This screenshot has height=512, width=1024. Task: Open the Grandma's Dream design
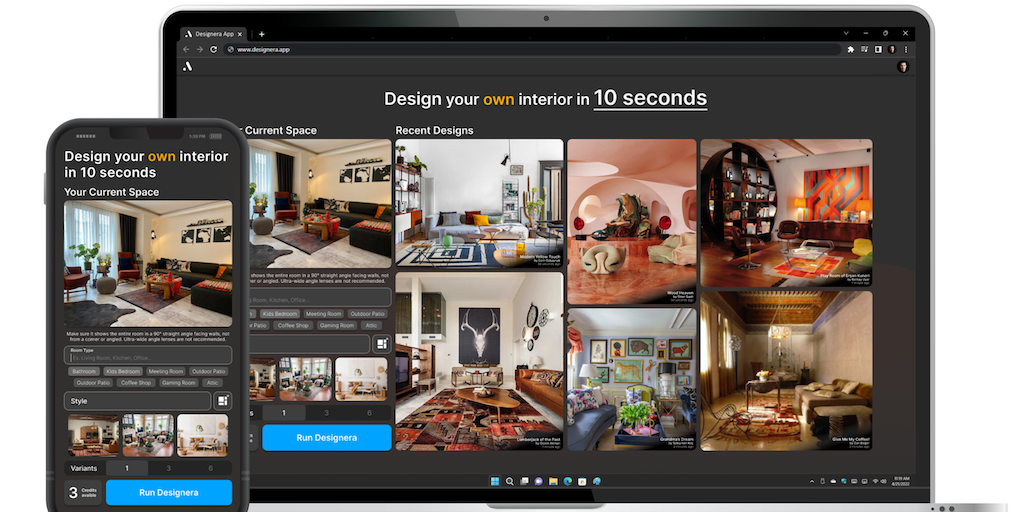632,379
